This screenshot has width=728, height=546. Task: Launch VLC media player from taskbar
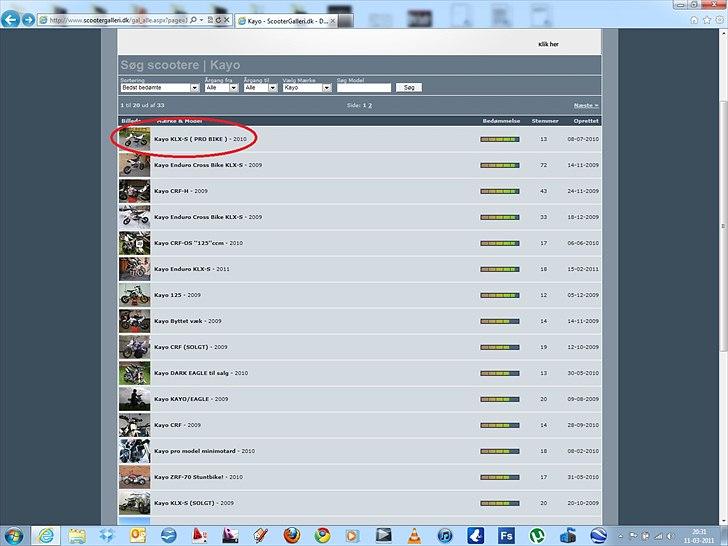coord(414,535)
